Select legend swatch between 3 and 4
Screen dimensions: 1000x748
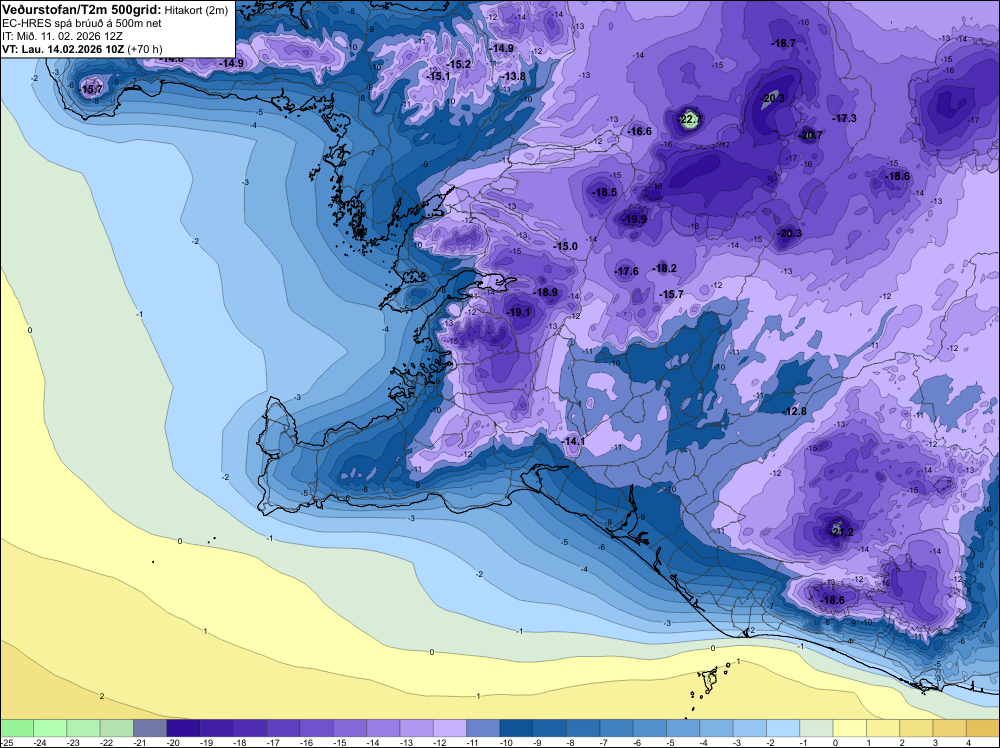(950, 728)
